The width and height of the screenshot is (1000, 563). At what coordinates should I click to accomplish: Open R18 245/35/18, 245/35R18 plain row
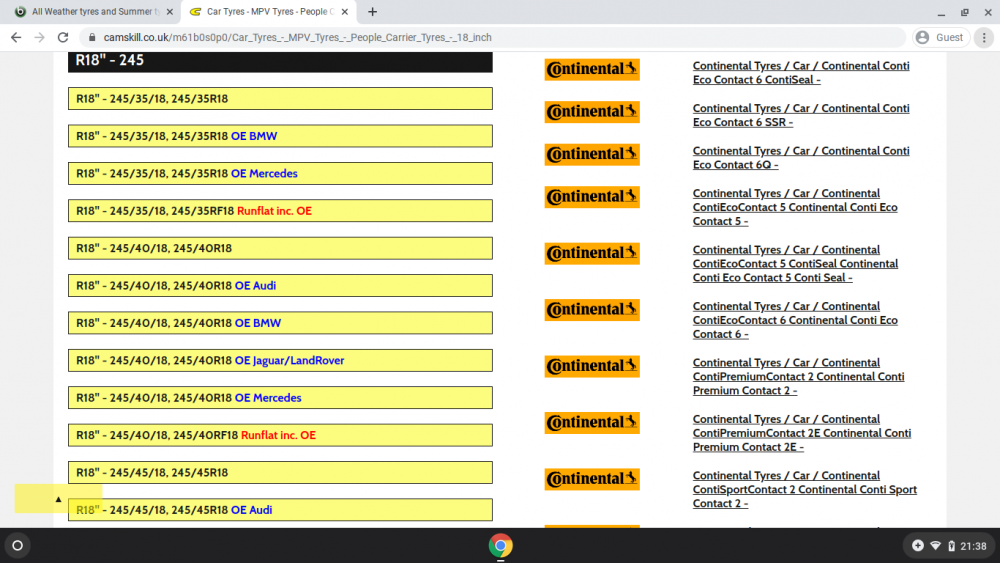click(x=280, y=99)
